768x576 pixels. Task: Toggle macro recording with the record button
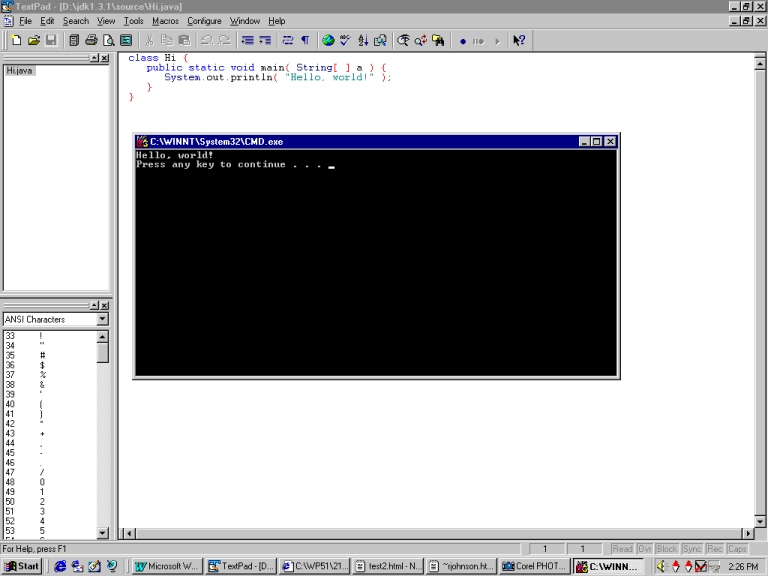(462, 41)
